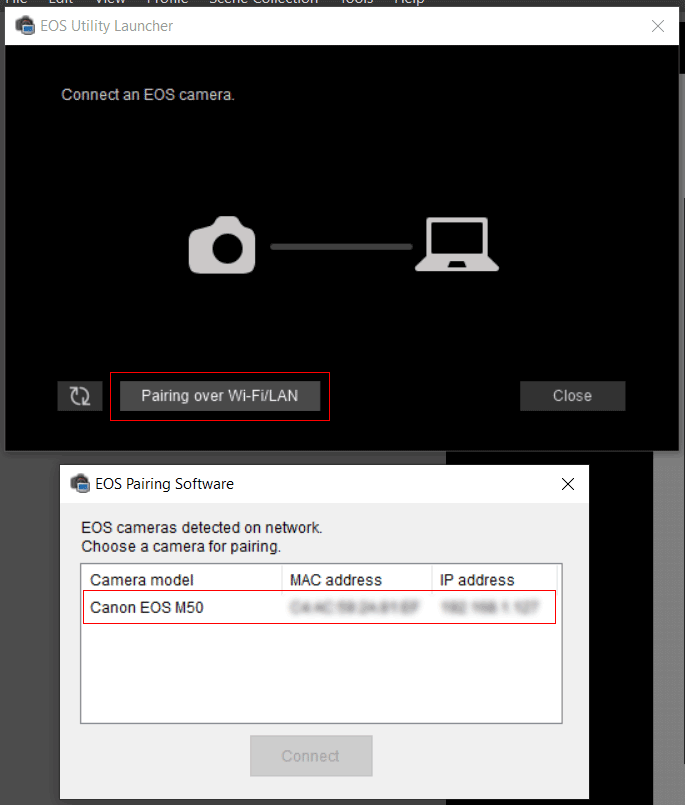Screen dimensions: 685x805
Task: Click the IP address column header
Action: coord(495,580)
